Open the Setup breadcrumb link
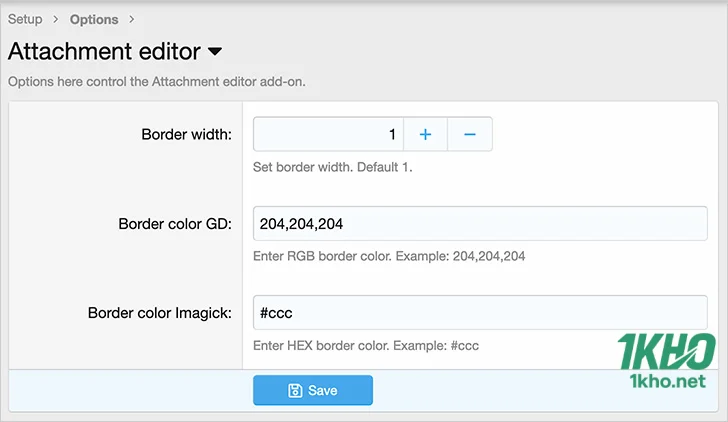728x422 pixels. click(x=25, y=19)
